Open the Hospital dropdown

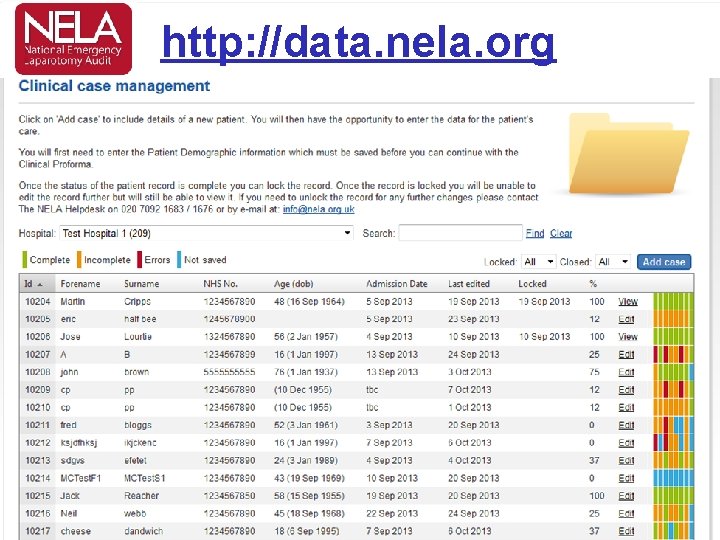pos(206,233)
